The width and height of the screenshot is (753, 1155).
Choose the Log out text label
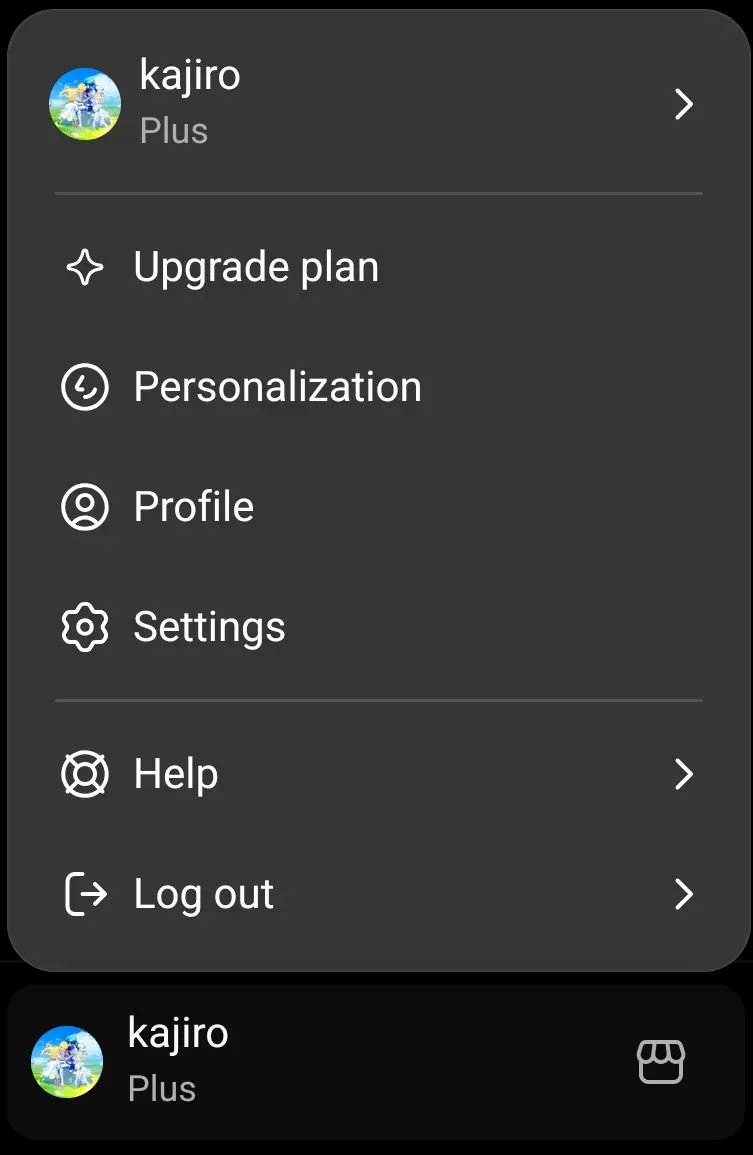coord(204,896)
